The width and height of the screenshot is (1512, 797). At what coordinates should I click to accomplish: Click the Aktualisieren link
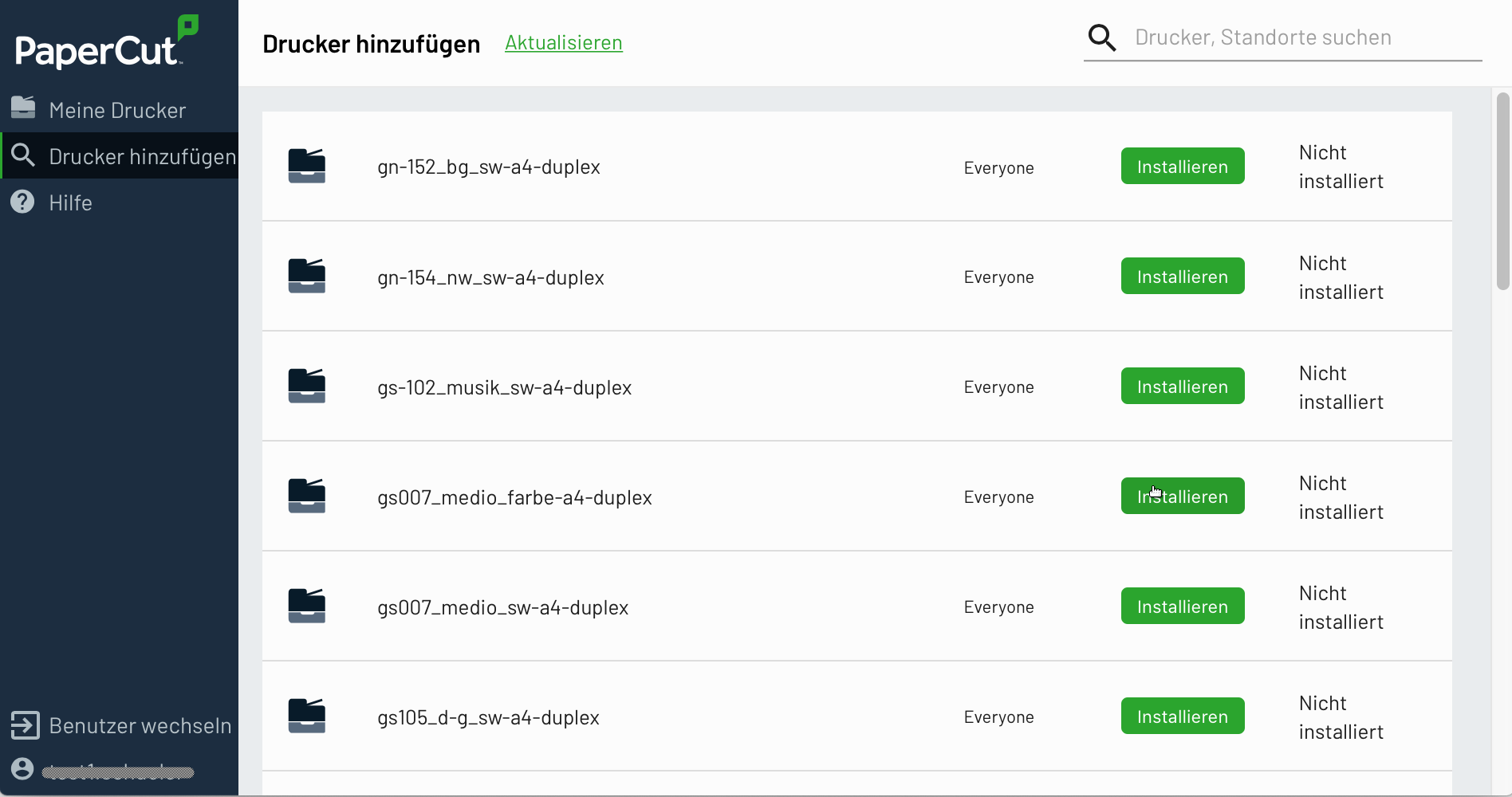[x=563, y=43]
